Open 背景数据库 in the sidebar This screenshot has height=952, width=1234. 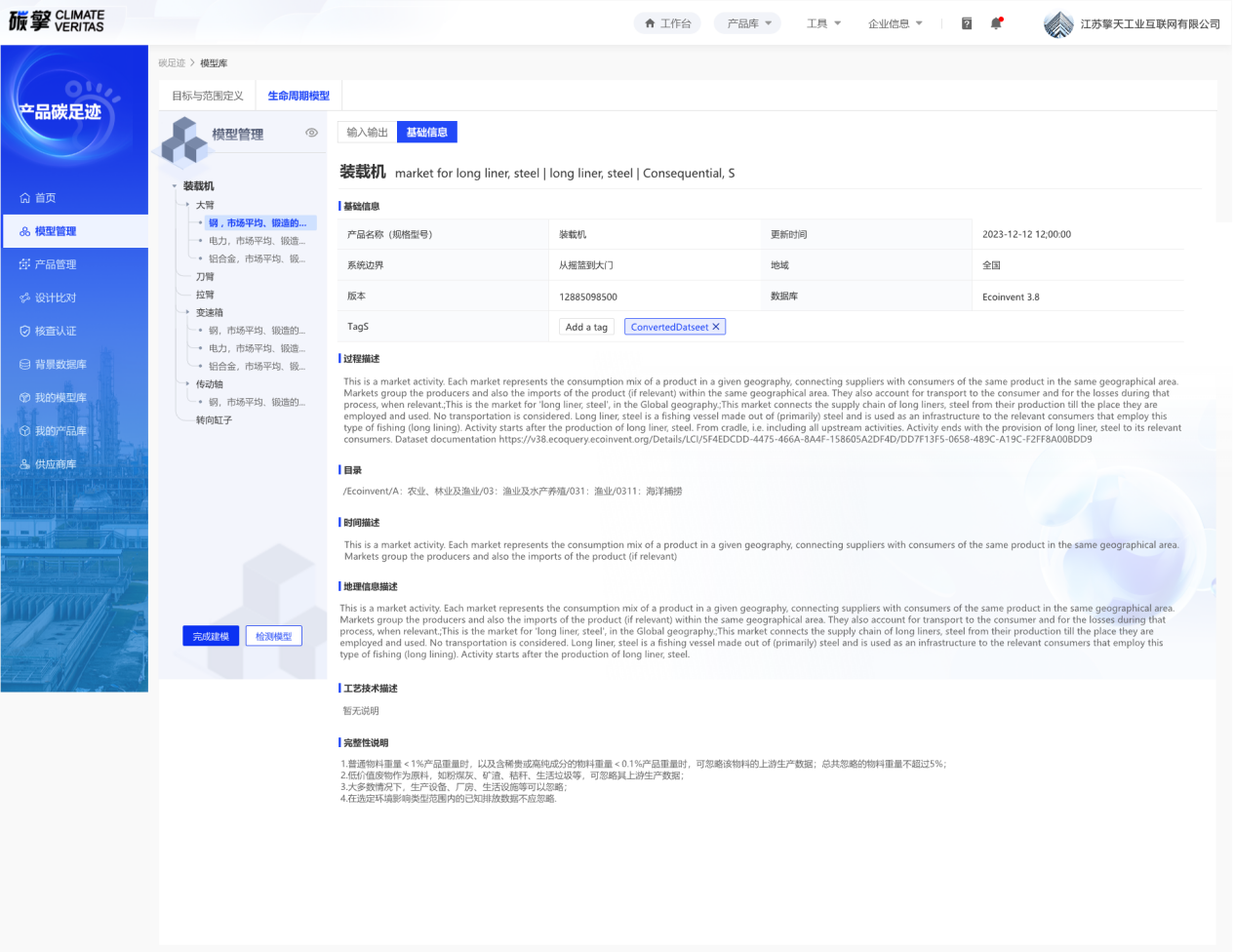60,364
